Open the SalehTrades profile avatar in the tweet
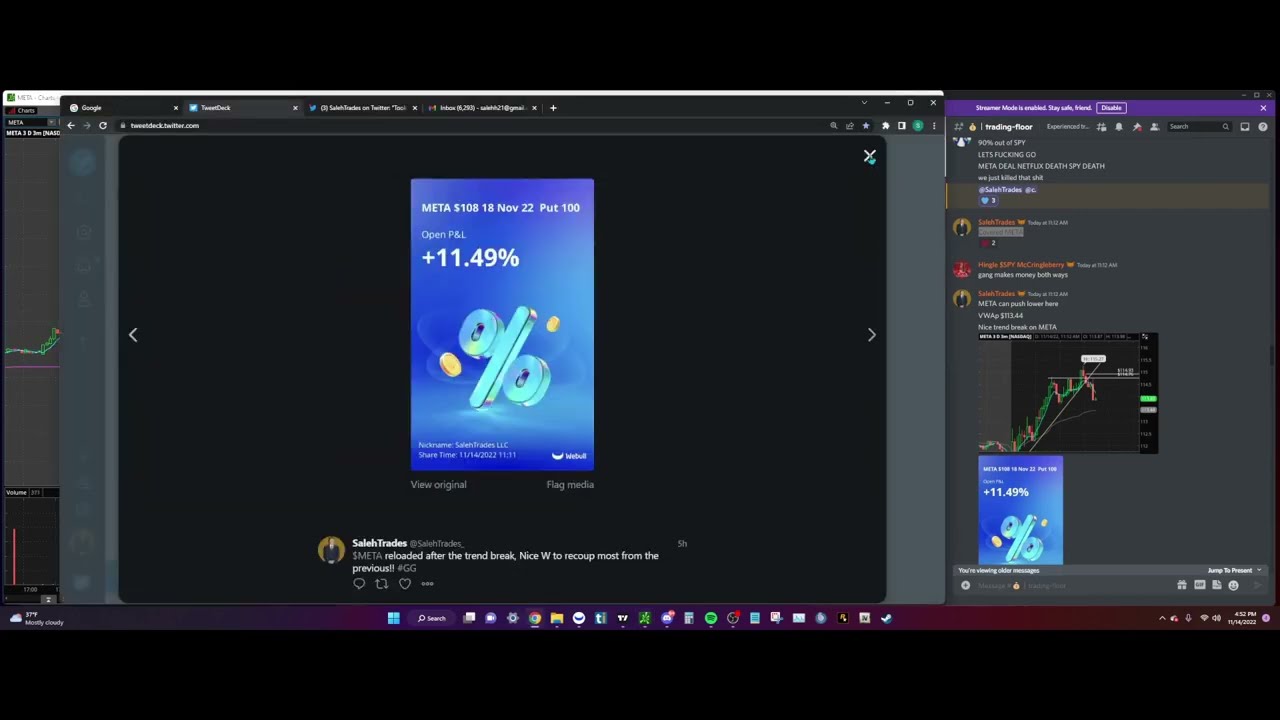 click(331, 550)
